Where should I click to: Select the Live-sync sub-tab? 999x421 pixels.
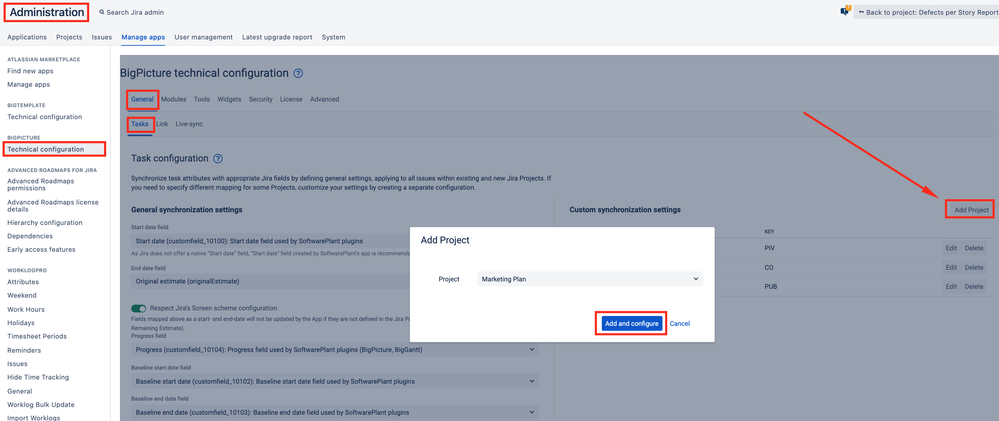pyautogui.click(x=189, y=124)
